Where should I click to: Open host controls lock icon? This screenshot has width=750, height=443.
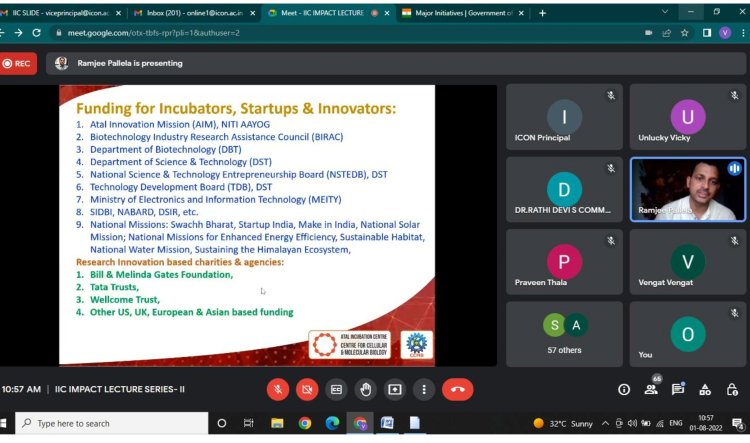coord(732,389)
